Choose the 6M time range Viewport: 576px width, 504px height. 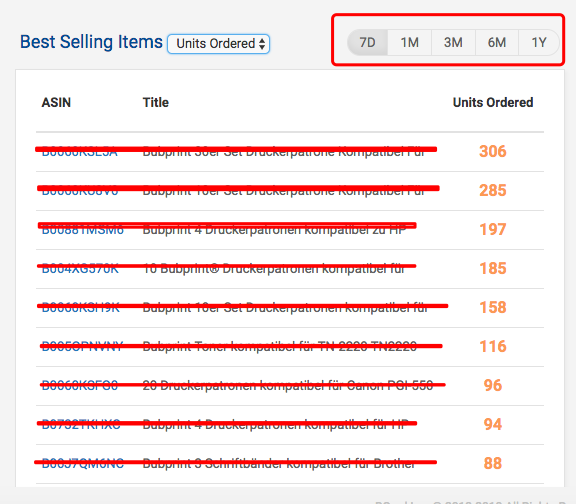point(497,43)
